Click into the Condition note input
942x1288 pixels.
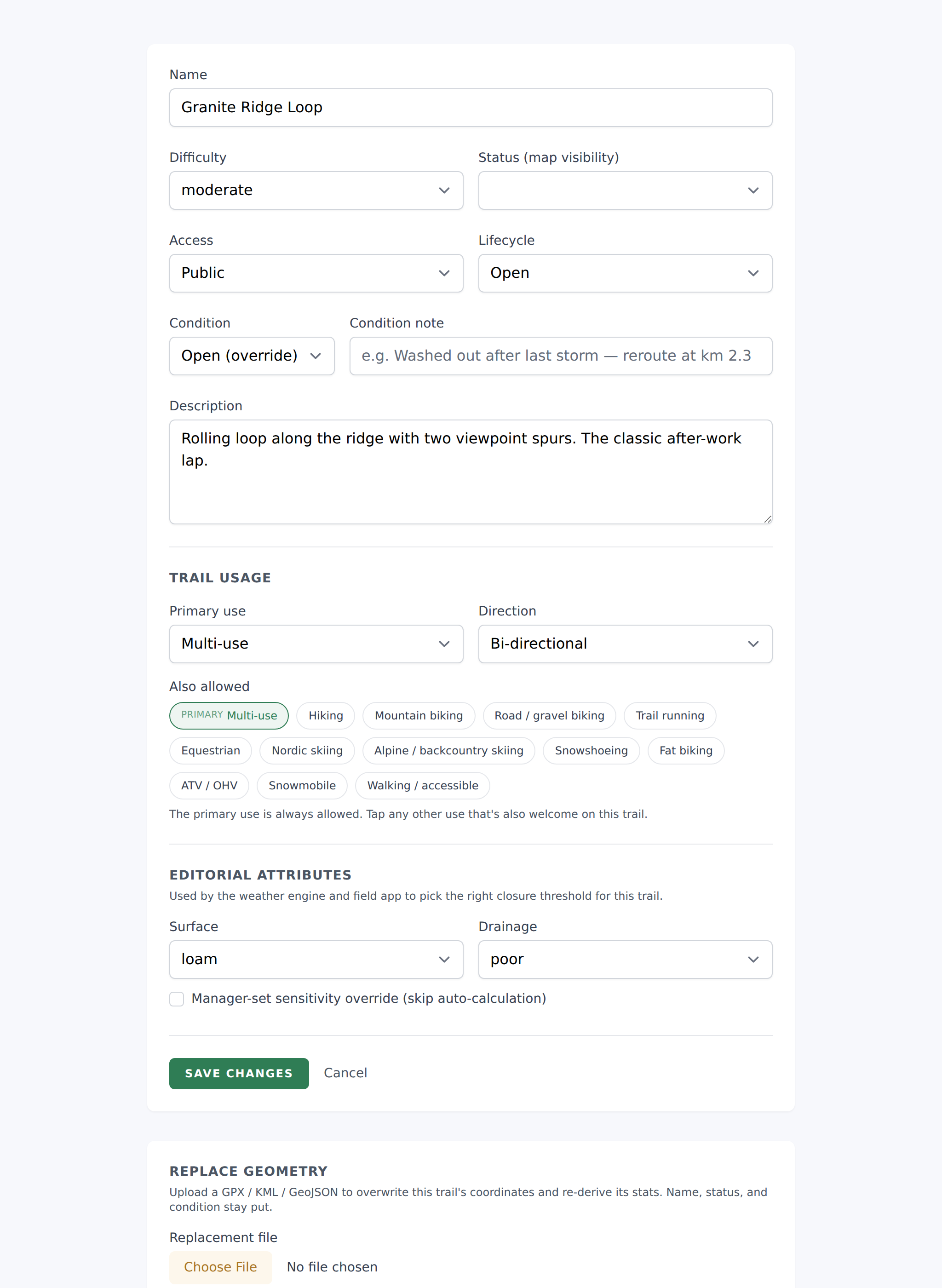click(x=561, y=356)
